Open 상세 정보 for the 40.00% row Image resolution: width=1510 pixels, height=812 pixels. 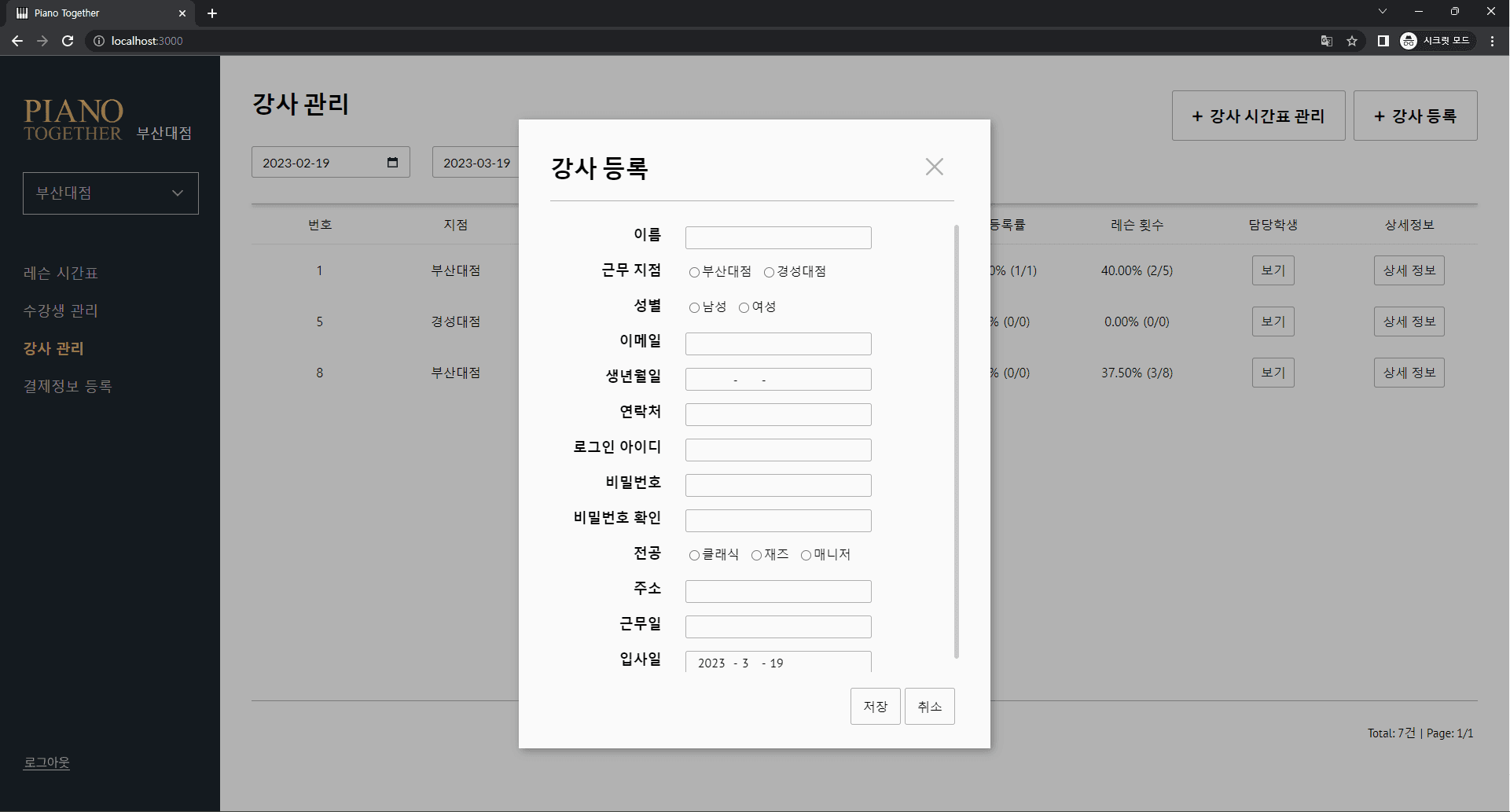(x=1409, y=270)
